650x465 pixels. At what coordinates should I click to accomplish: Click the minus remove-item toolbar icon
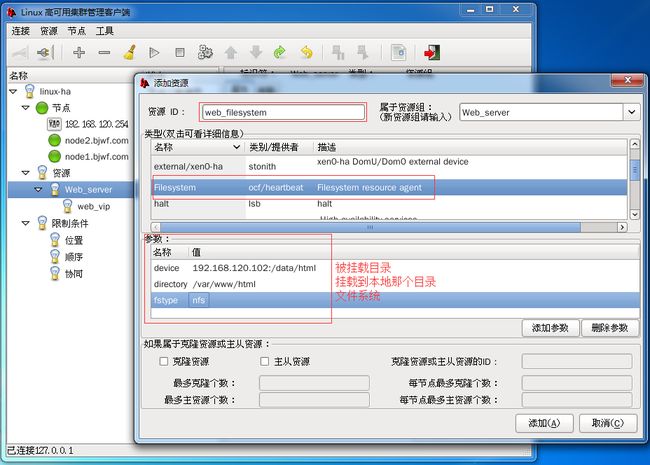pos(104,53)
